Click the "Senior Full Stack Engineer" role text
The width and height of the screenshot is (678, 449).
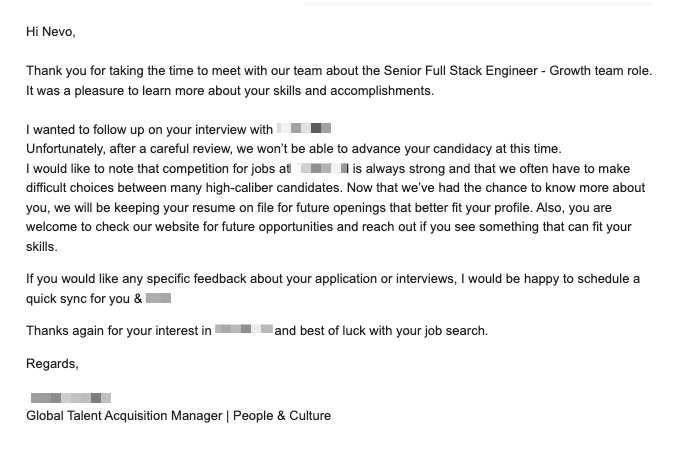coord(460,71)
